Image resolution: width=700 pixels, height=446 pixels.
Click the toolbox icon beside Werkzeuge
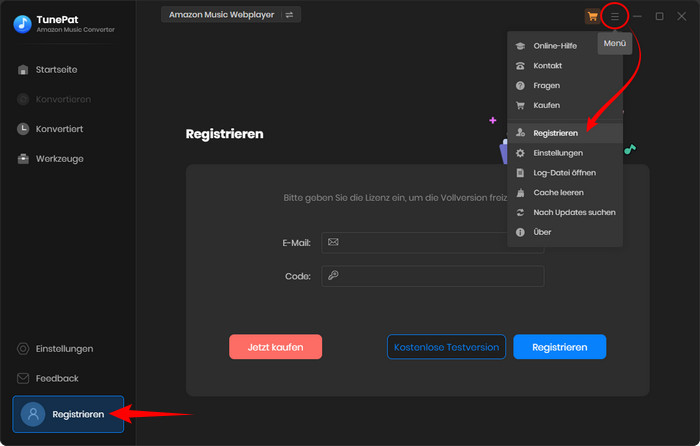pos(23,158)
